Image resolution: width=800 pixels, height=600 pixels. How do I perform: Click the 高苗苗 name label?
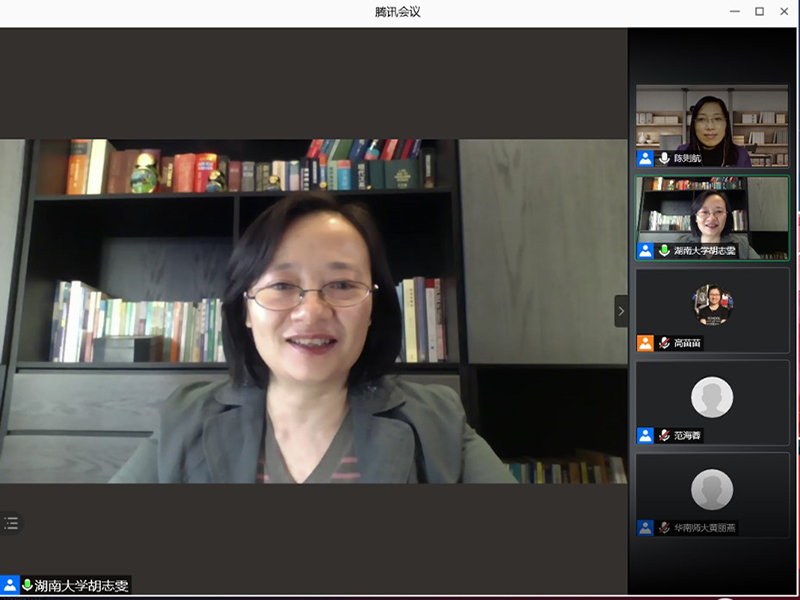point(688,343)
